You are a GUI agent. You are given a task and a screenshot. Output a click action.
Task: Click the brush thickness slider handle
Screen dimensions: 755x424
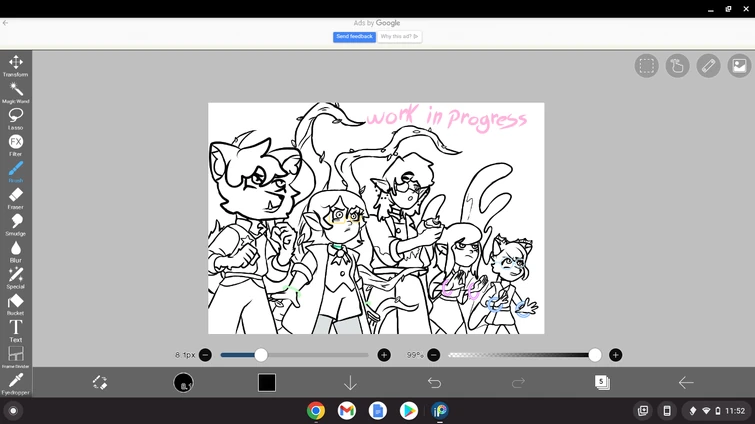260,355
